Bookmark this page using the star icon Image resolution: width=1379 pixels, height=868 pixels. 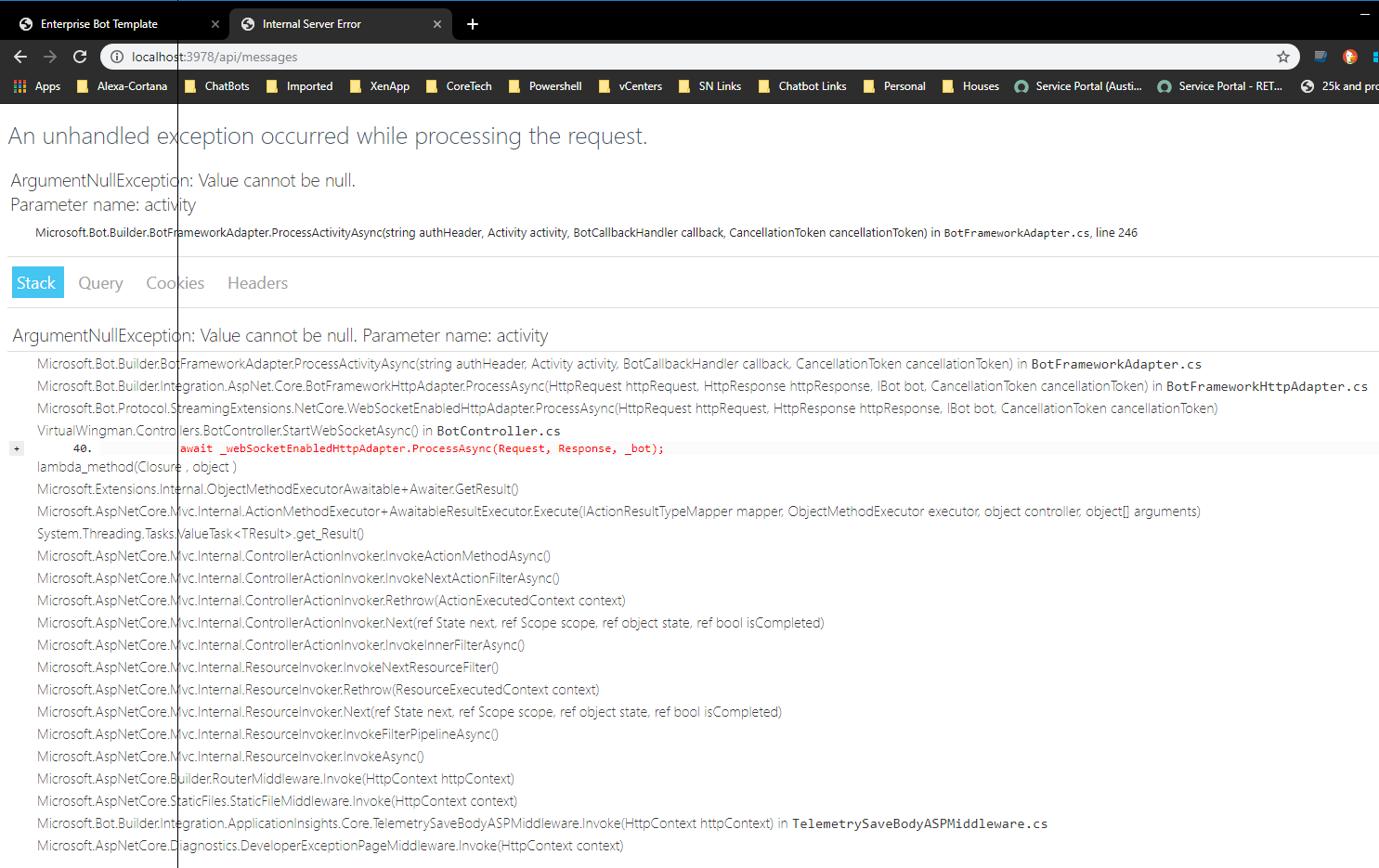[1283, 56]
